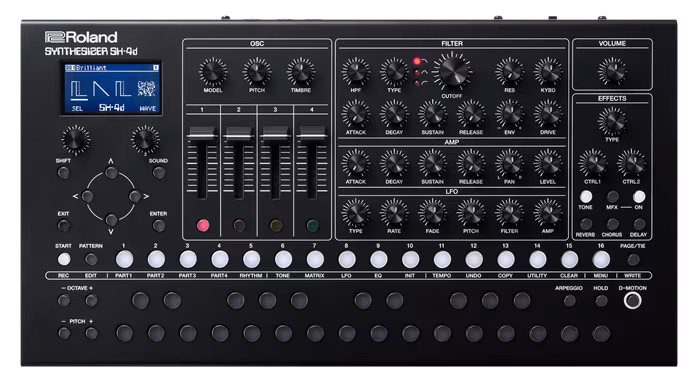Screen dimensions: 698x384
Task: Toggle the HOLD button
Action: [x=601, y=301]
